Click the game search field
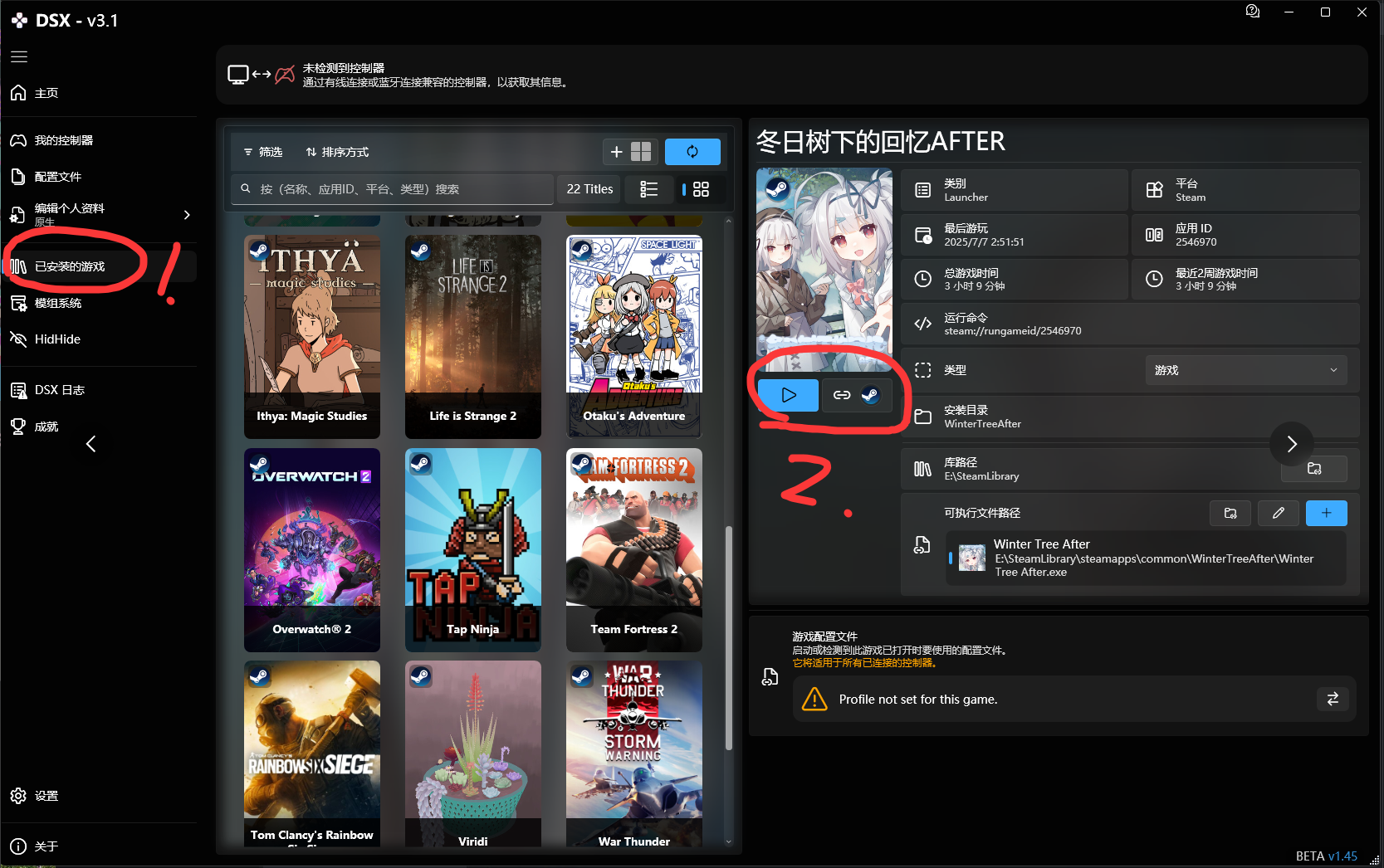1384x868 pixels. point(393,189)
